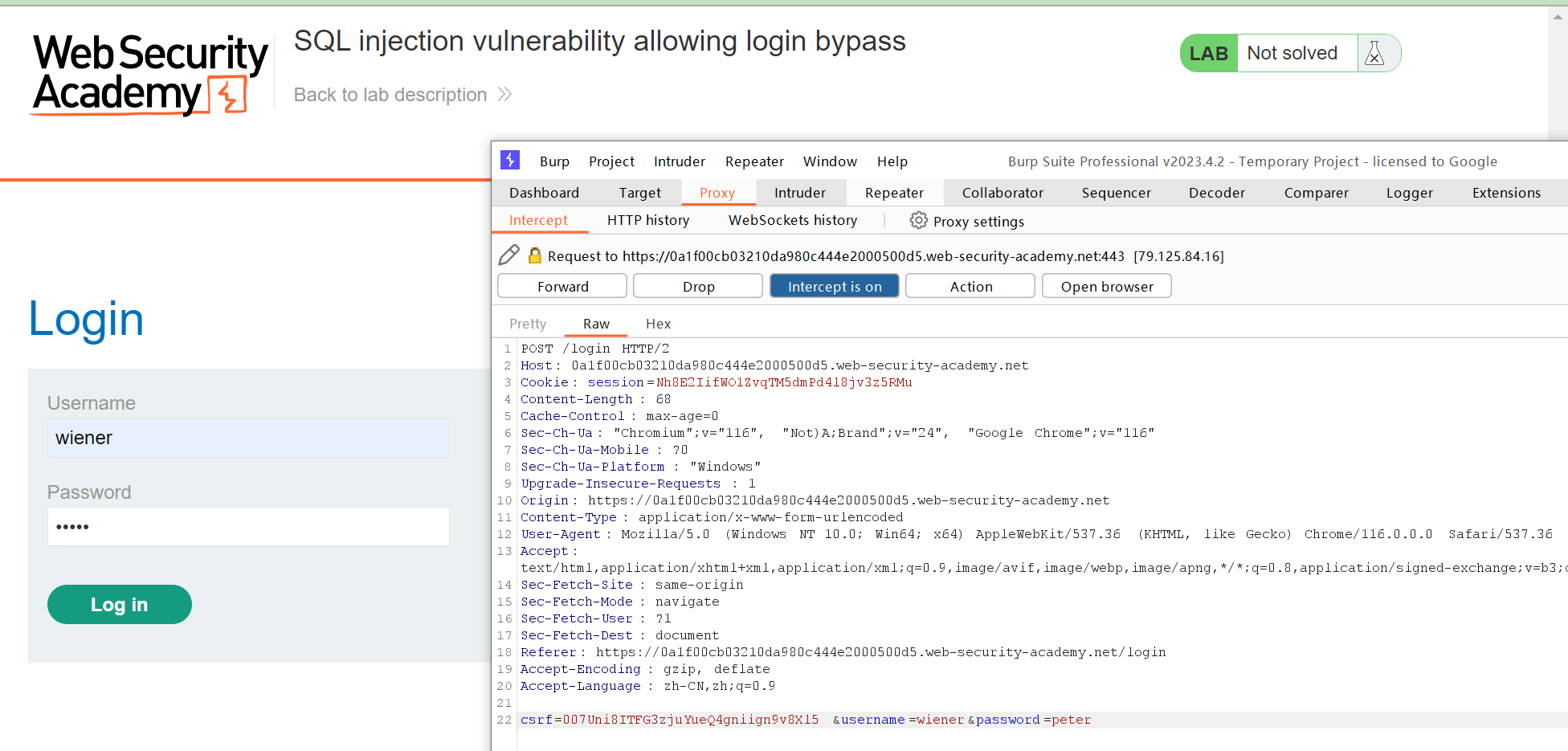
Task: Click the lab flask icon beside Not solved
Action: click(x=1374, y=53)
